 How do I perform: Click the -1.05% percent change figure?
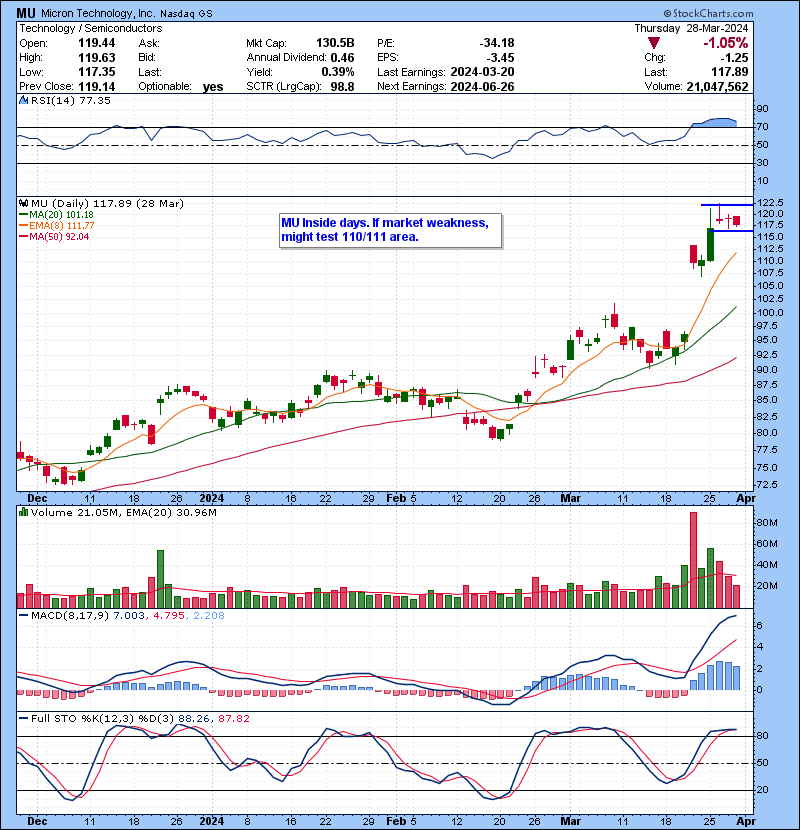[x=725, y=43]
